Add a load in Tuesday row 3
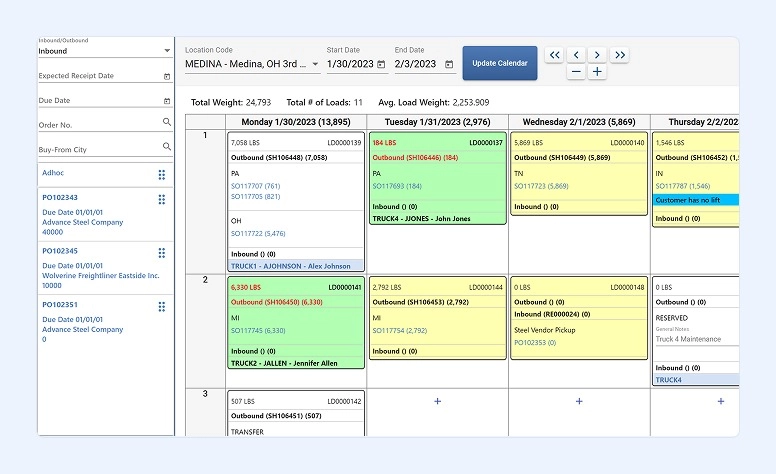The width and height of the screenshot is (776, 474). [437, 401]
